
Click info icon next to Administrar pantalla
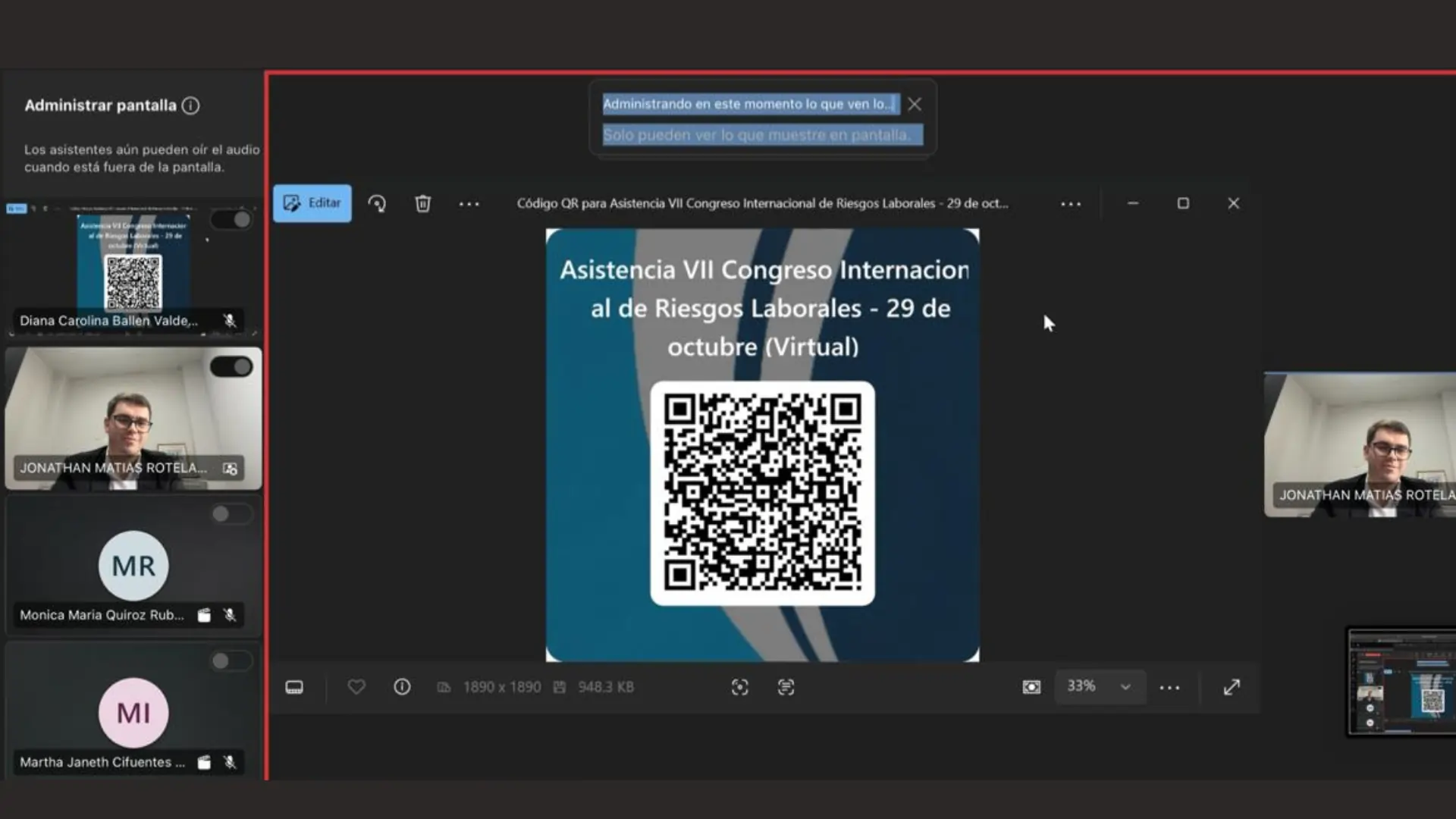191,105
